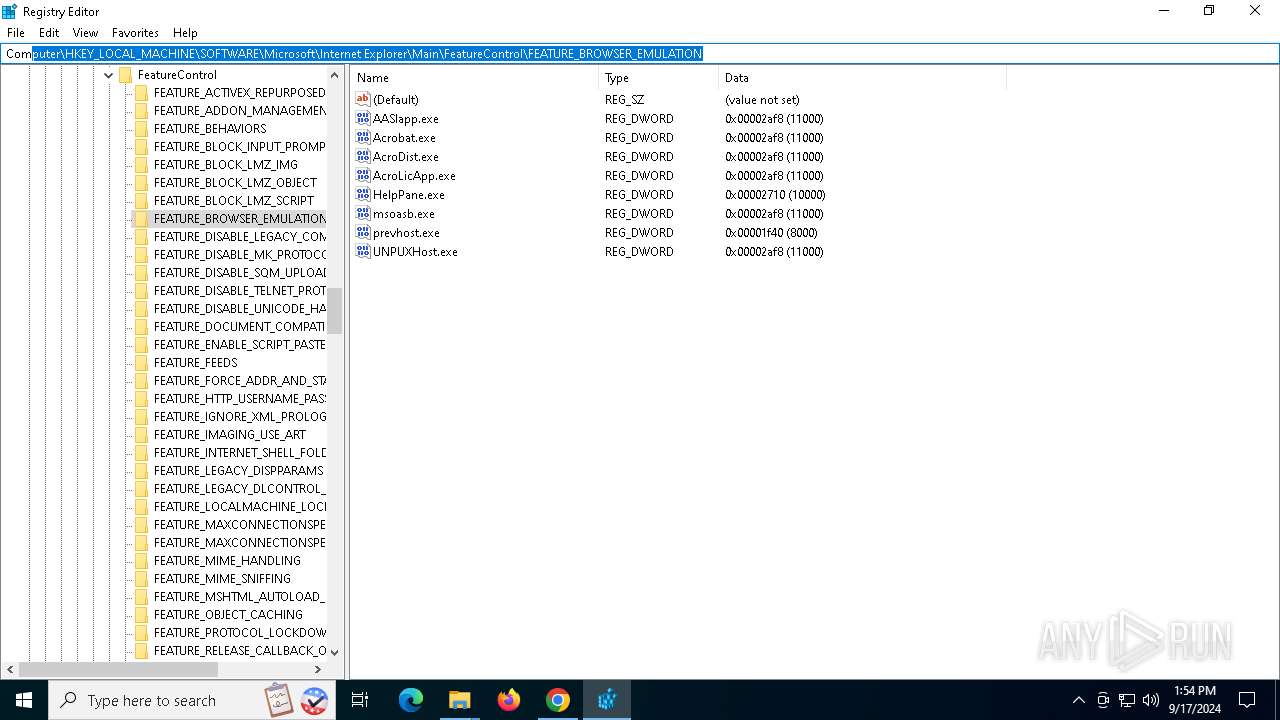Click the FEATURE_FEEDS folder icon
The image size is (1280, 720).
(x=141, y=363)
